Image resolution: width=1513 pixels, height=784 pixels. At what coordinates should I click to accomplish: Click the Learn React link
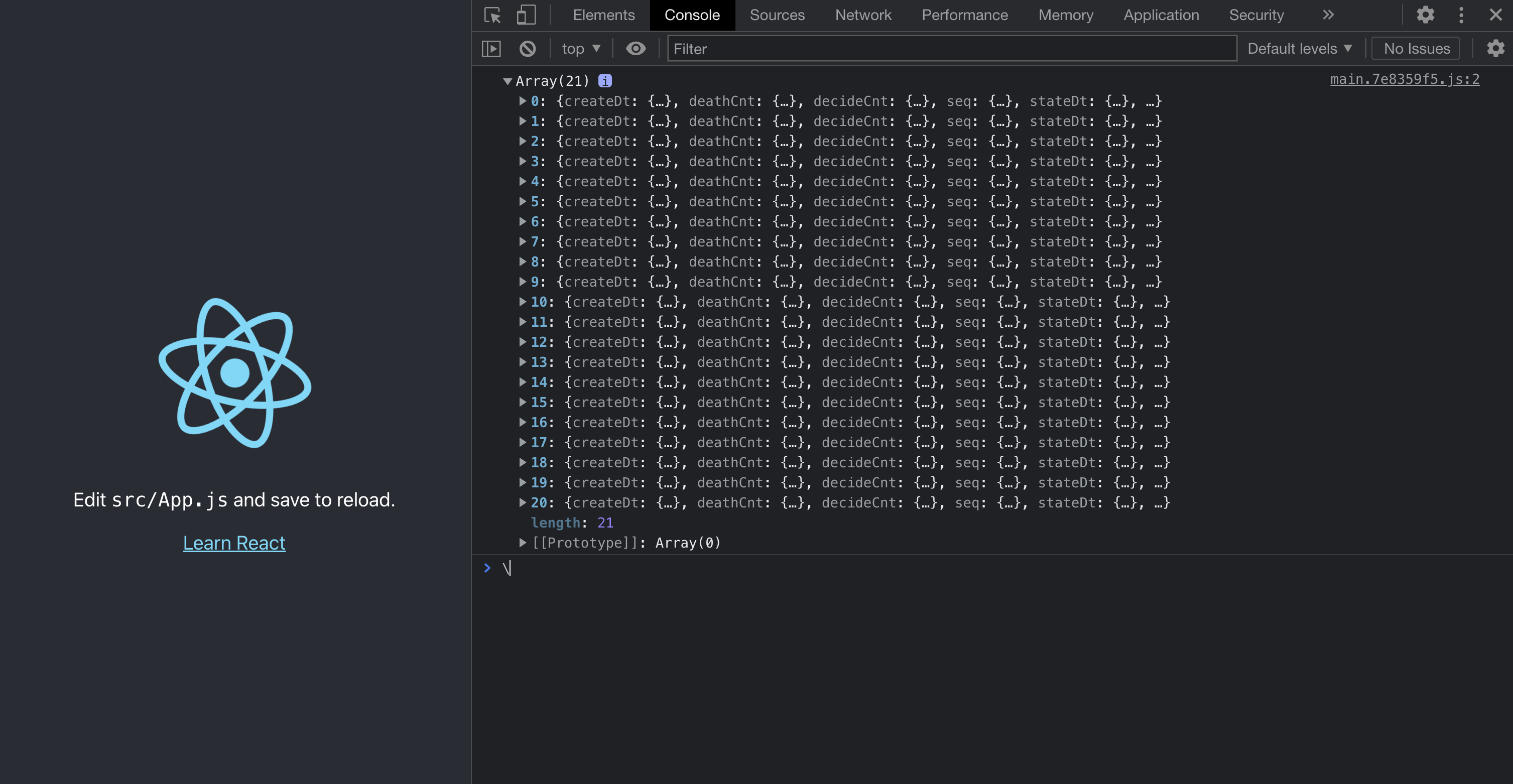pyautogui.click(x=234, y=543)
